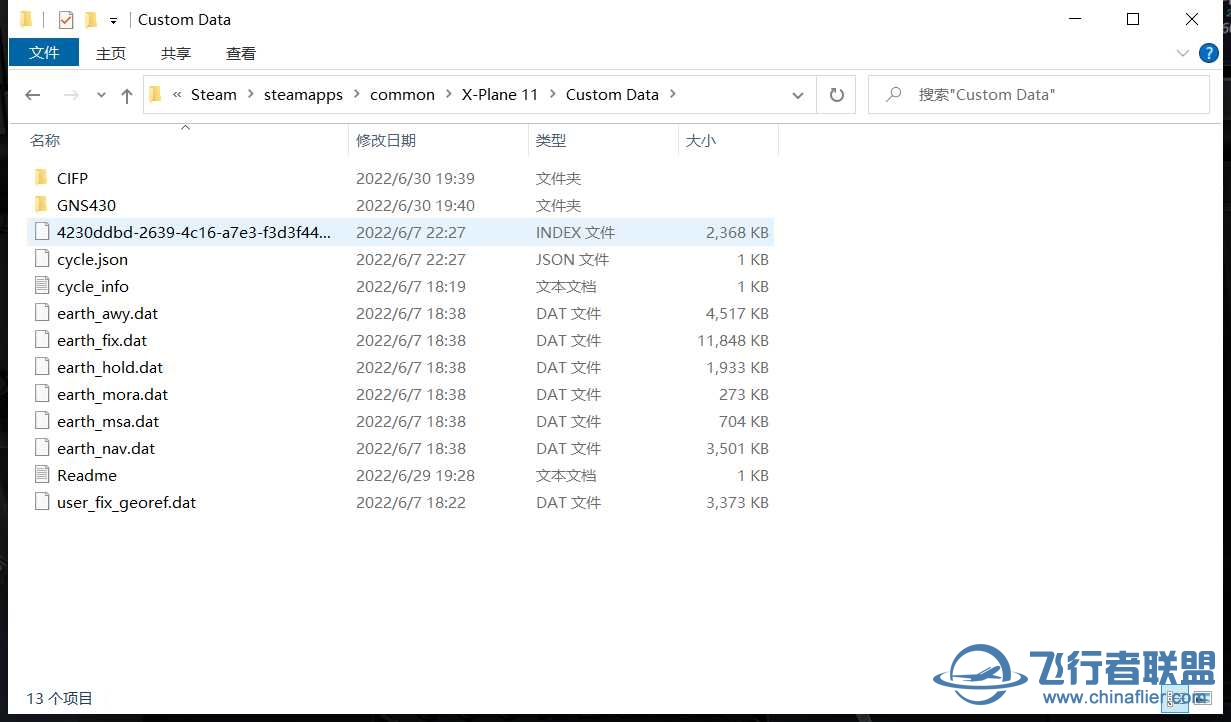
Task: Click the 11,848 KB size cell
Action: tap(733, 340)
